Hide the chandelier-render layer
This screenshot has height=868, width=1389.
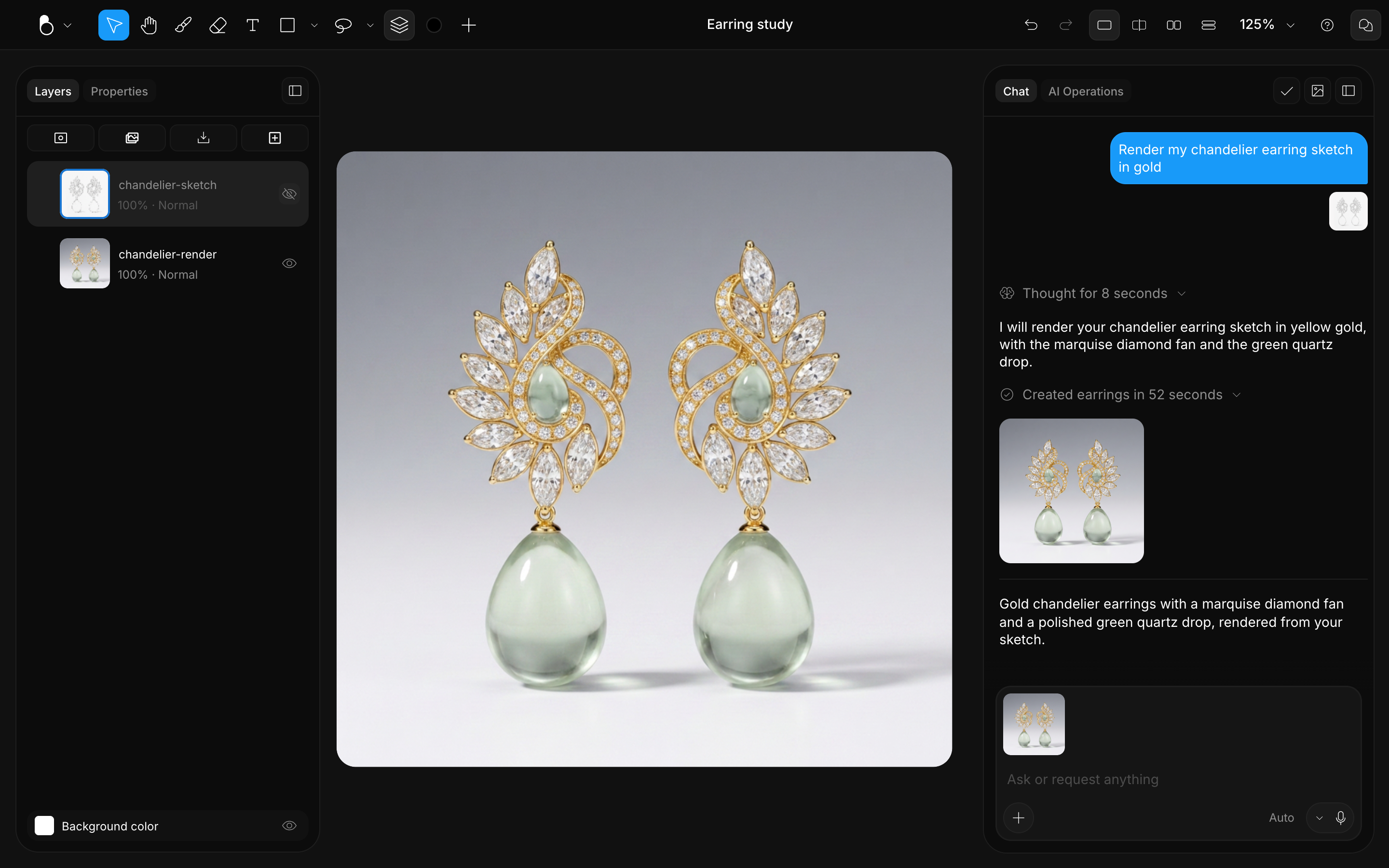point(289,263)
